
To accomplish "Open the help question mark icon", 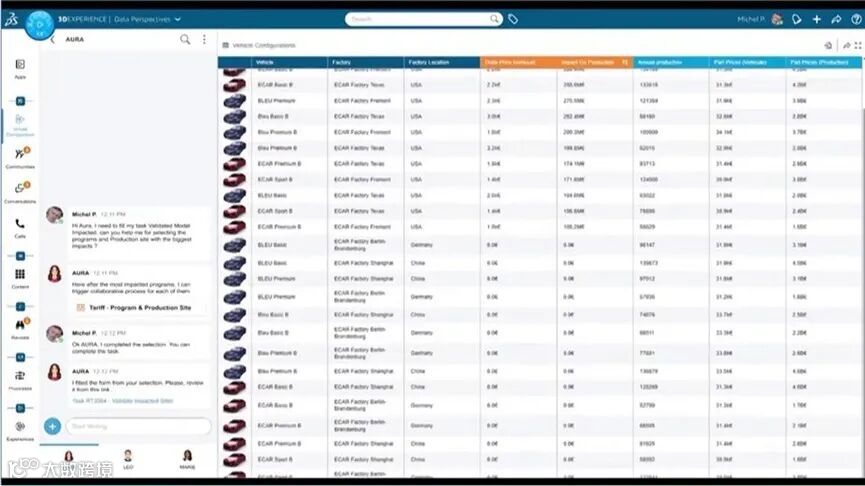I will pyautogui.click(x=856, y=19).
